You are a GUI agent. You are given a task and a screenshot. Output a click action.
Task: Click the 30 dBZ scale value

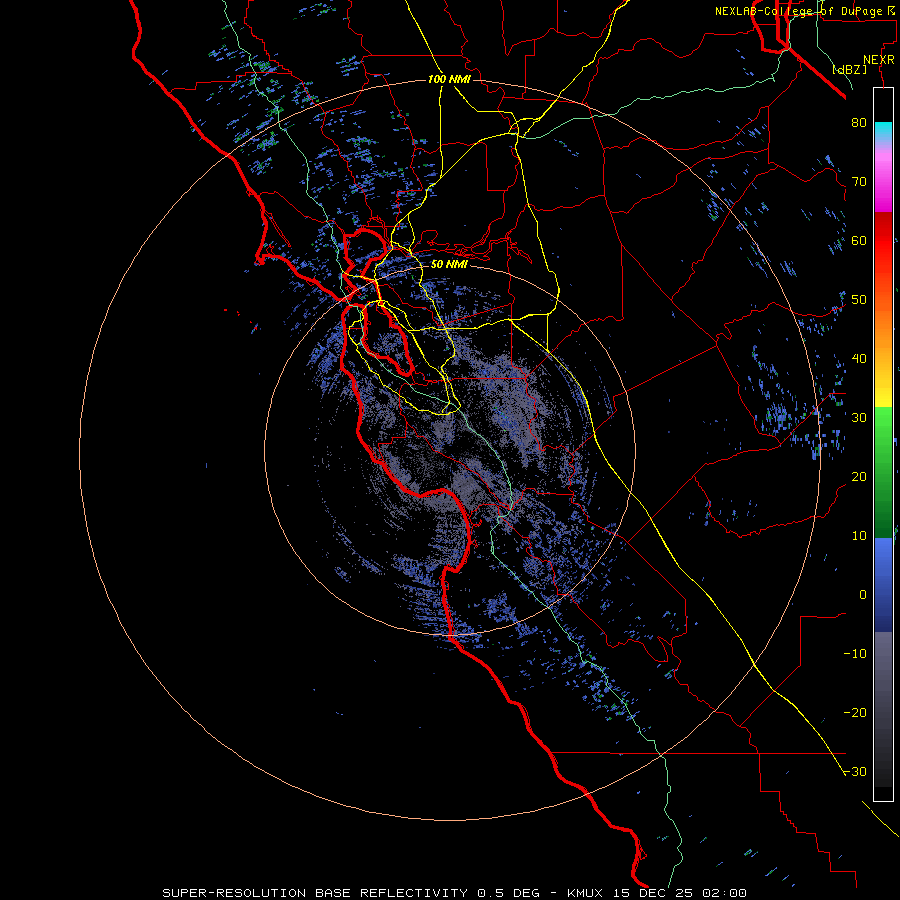coord(859,417)
